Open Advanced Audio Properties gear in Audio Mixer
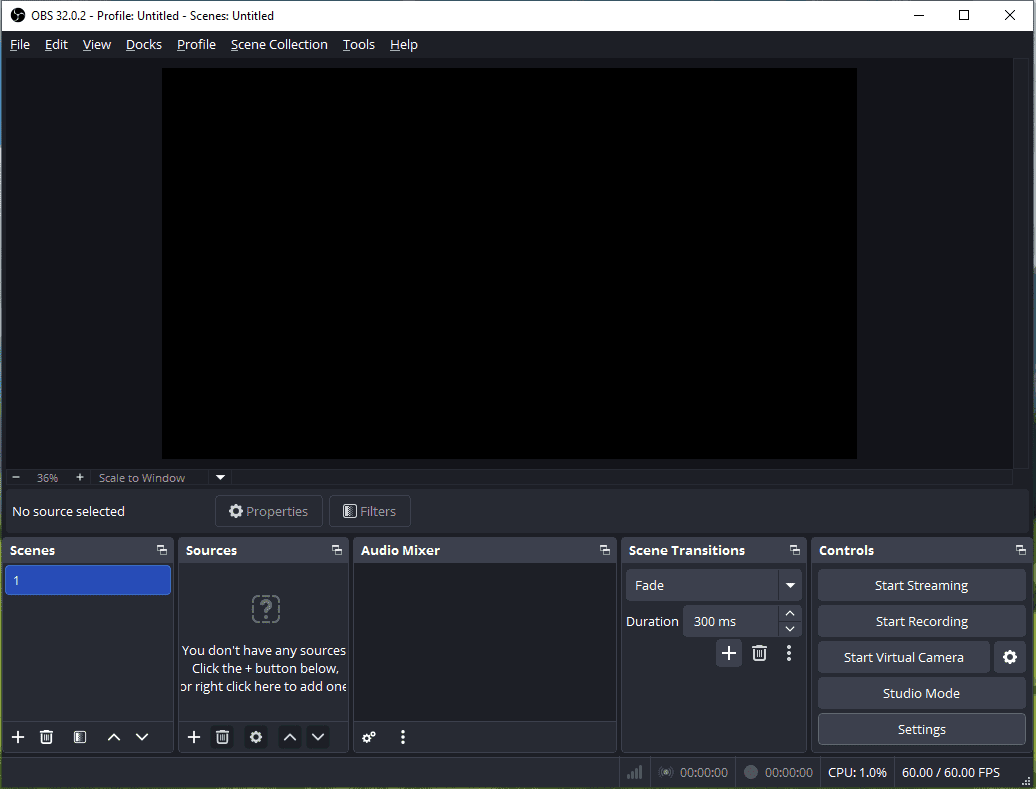 point(368,737)
